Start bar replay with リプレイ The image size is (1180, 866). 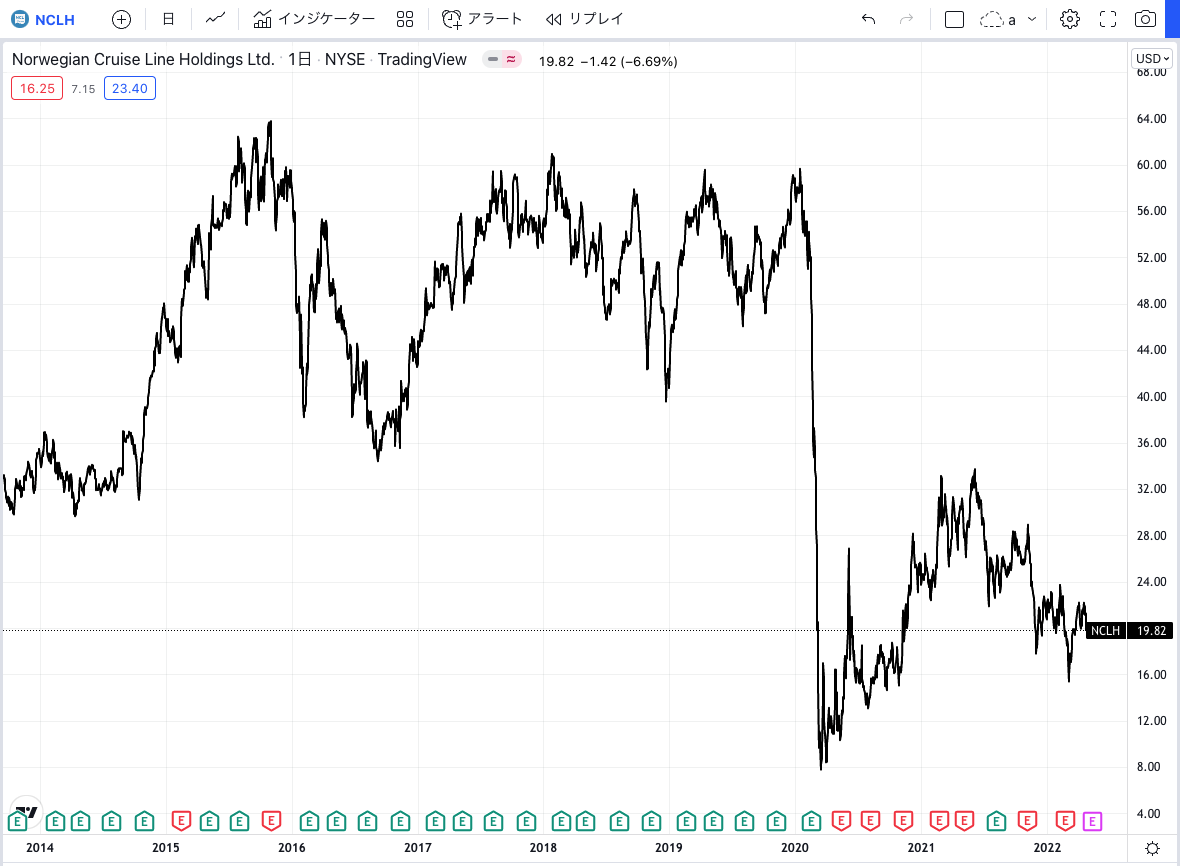pyautogui.click(x=585, y=19)
